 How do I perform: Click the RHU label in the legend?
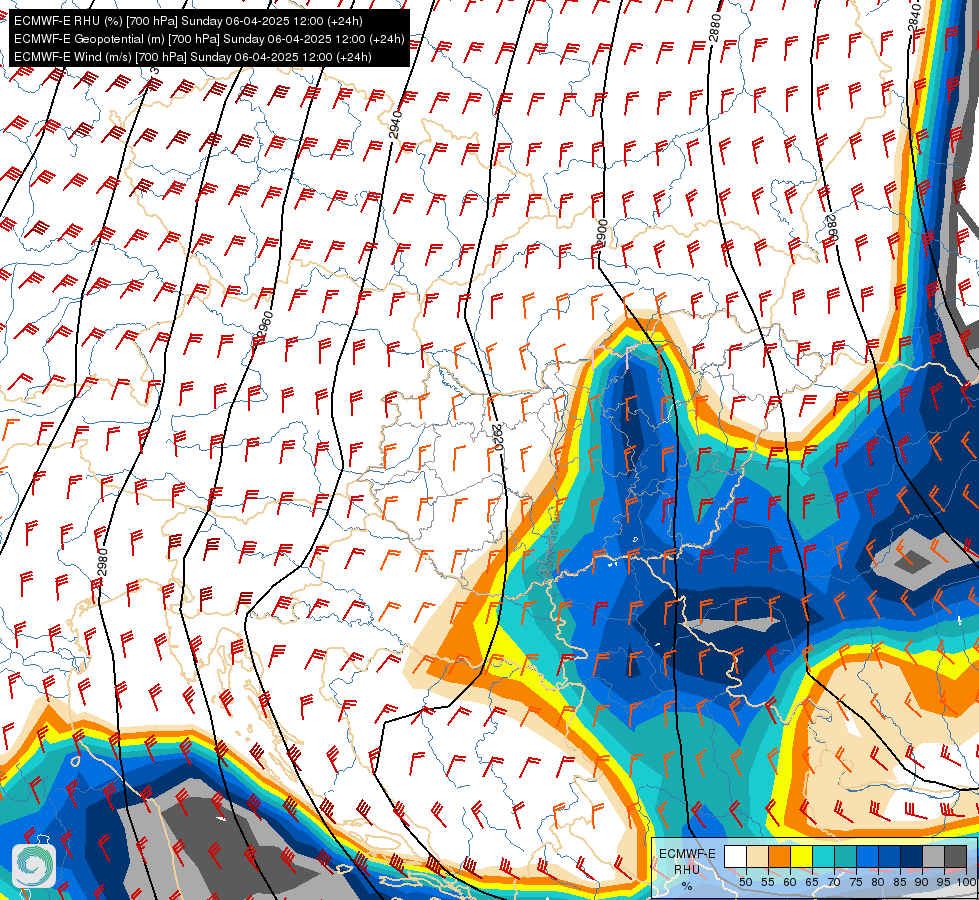point(687,869)
